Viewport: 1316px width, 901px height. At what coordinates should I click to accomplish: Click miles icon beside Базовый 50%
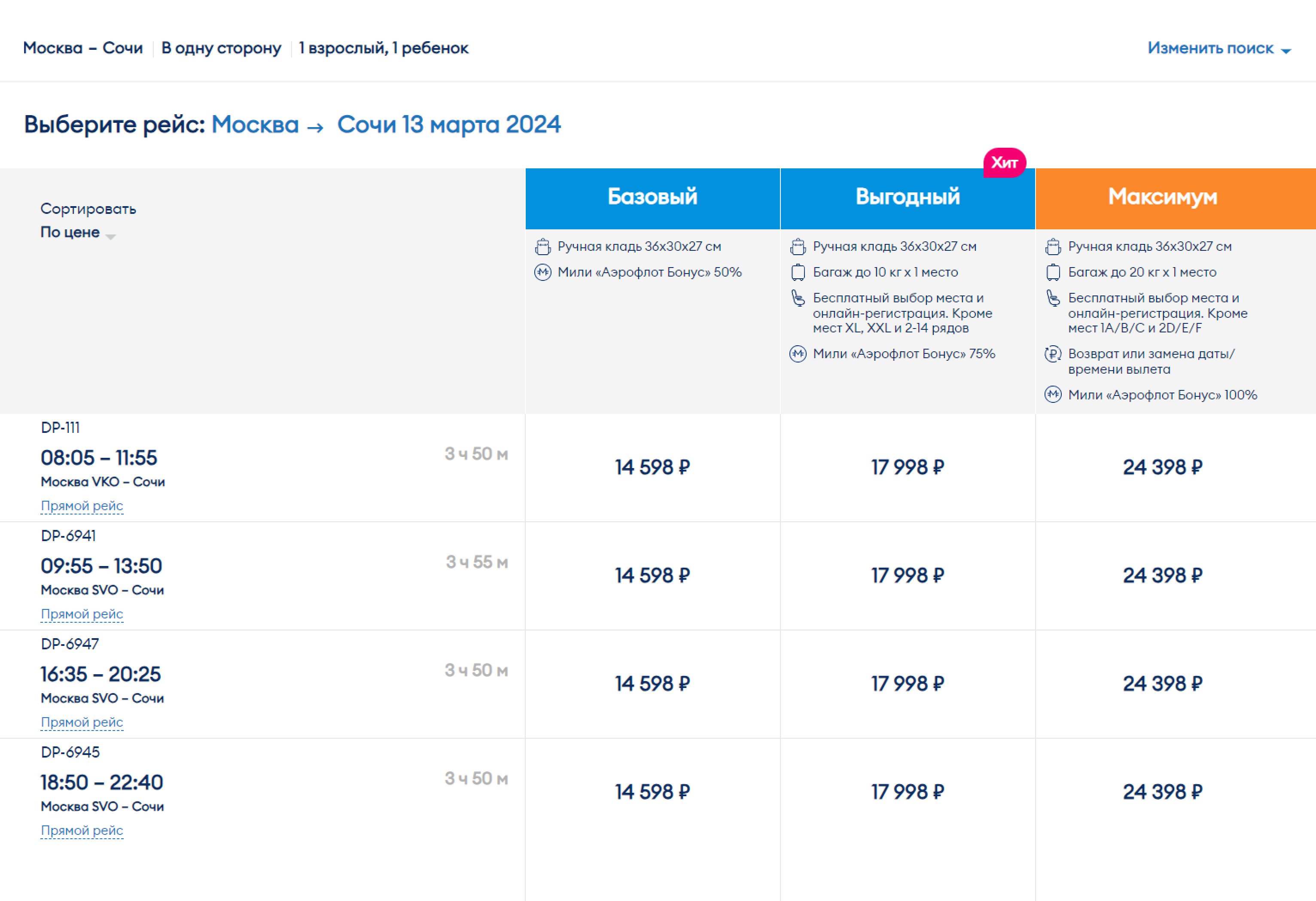pyautogui.click(x=543, y=272)
